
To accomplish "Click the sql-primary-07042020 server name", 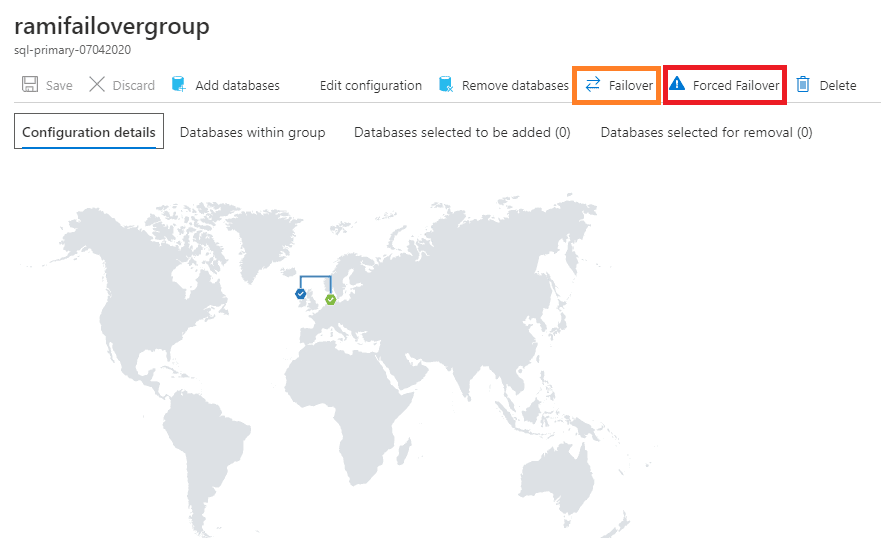I will click(72, 49).
